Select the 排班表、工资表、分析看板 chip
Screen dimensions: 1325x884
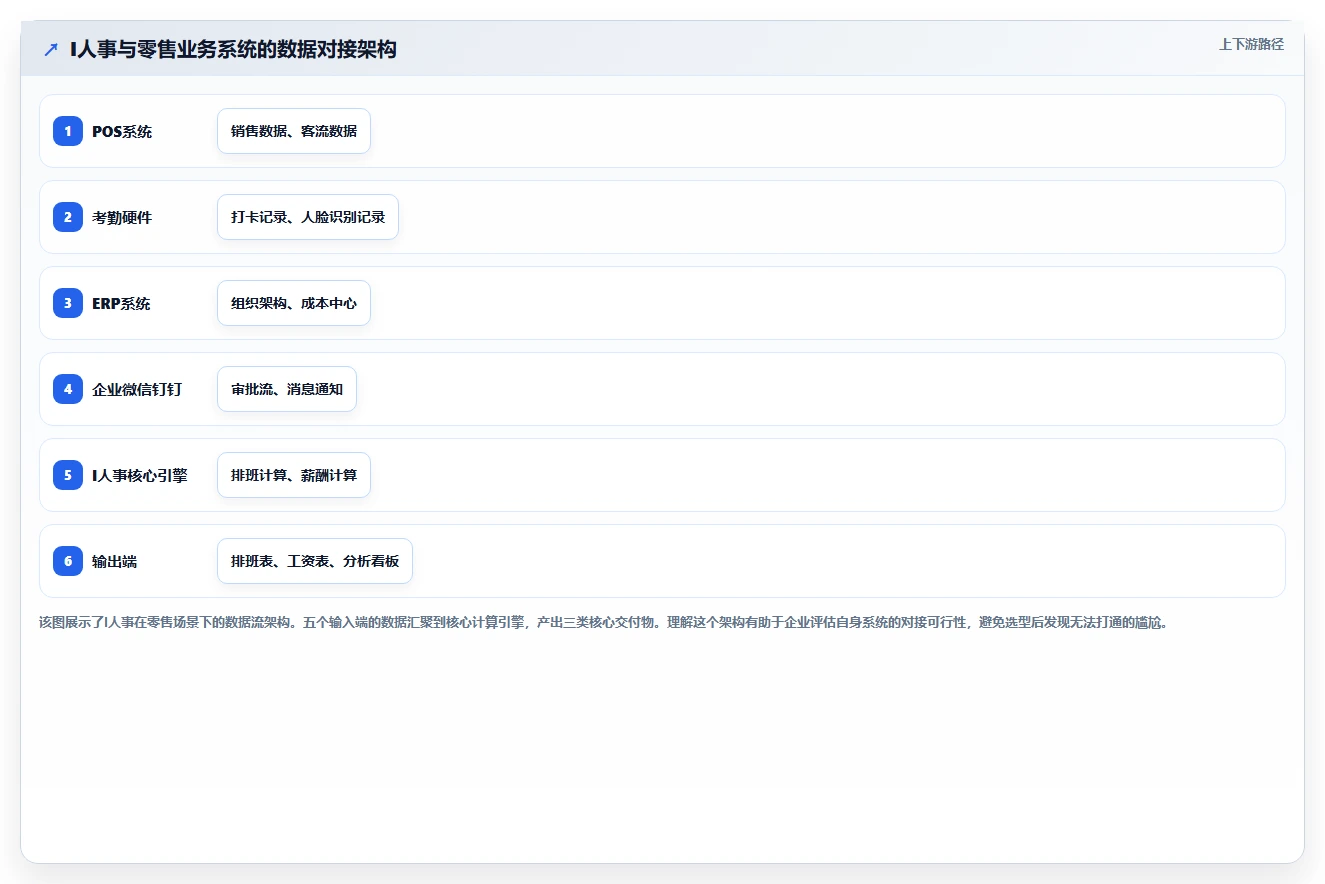coord(315,561)
